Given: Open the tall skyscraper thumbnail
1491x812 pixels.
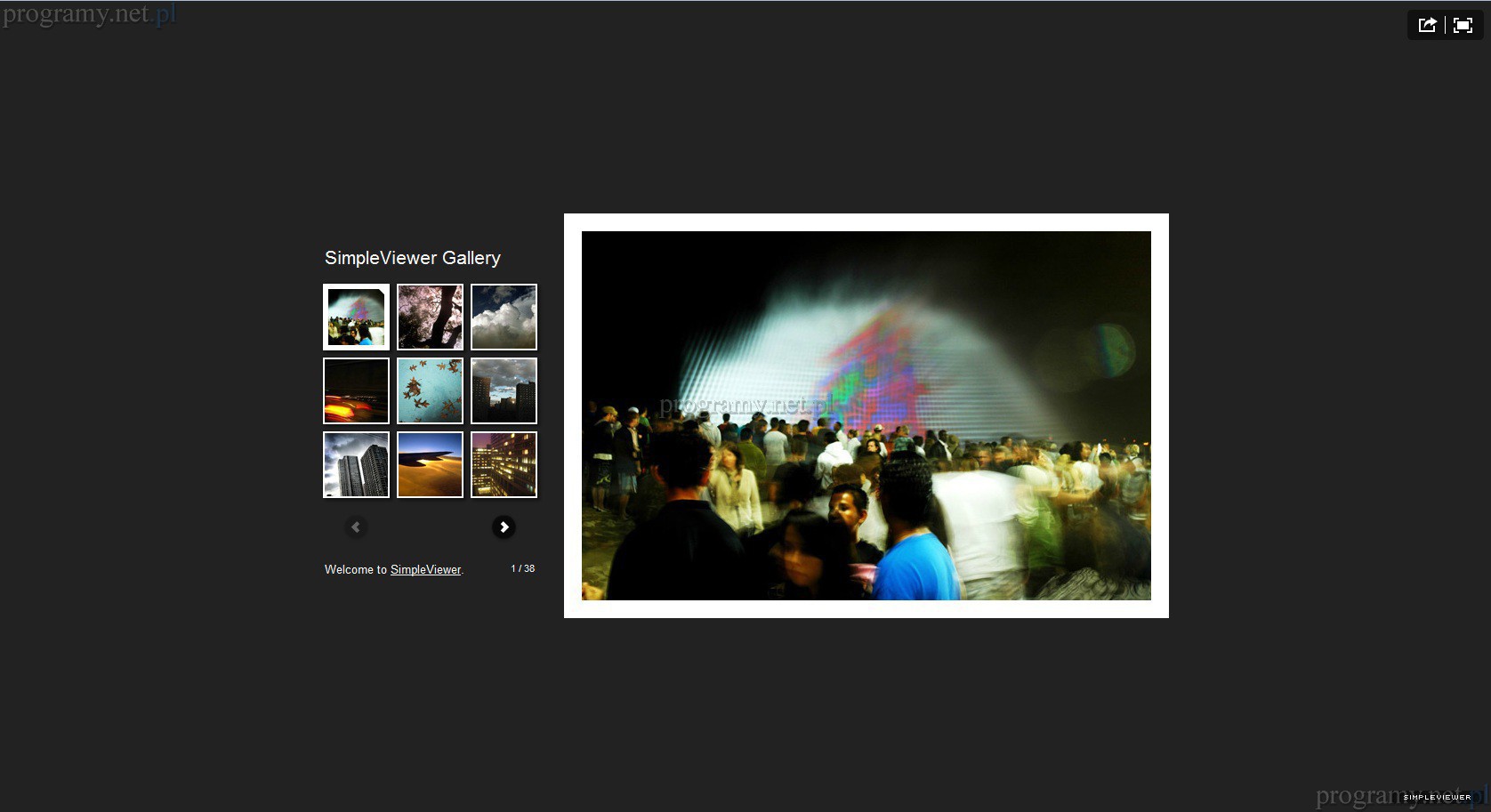Looking at the screenshot, I should point(356,465).
